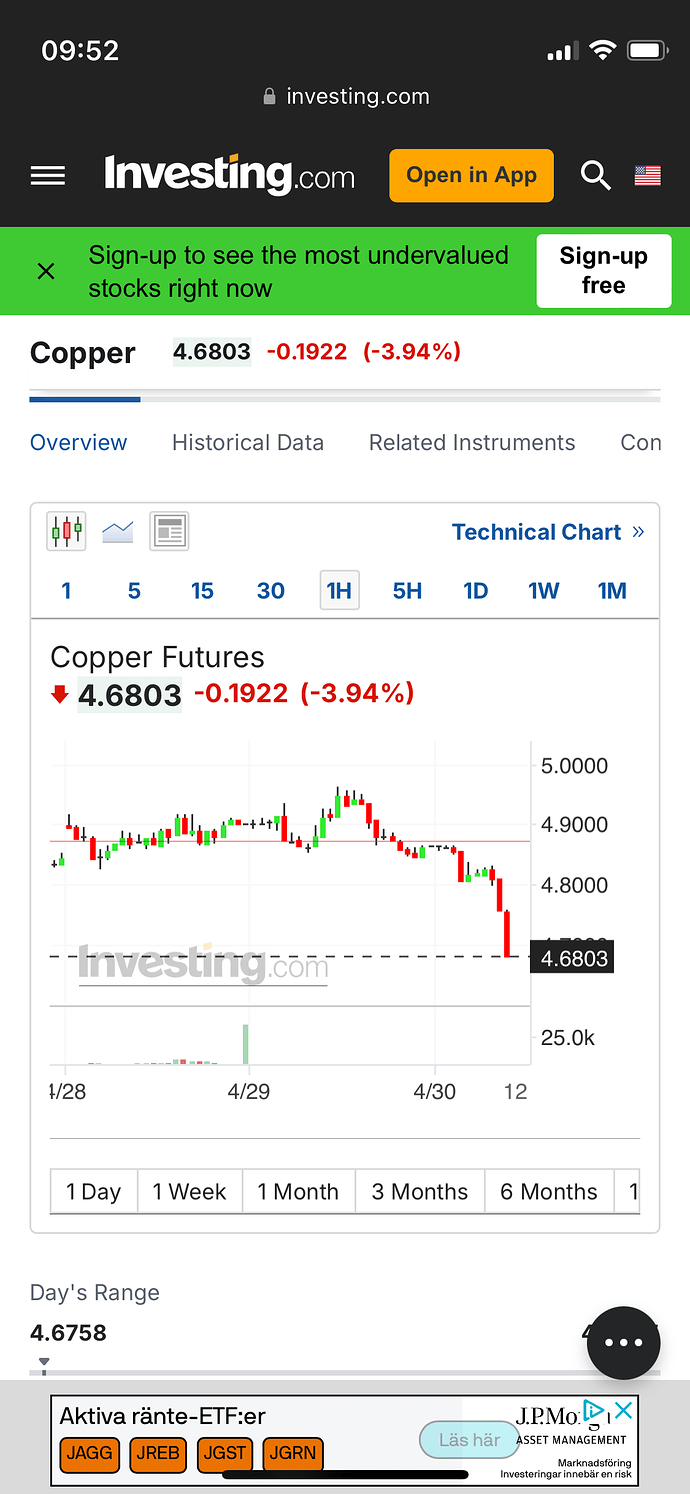Open the hamburger navigation menu

pos(48,176)
